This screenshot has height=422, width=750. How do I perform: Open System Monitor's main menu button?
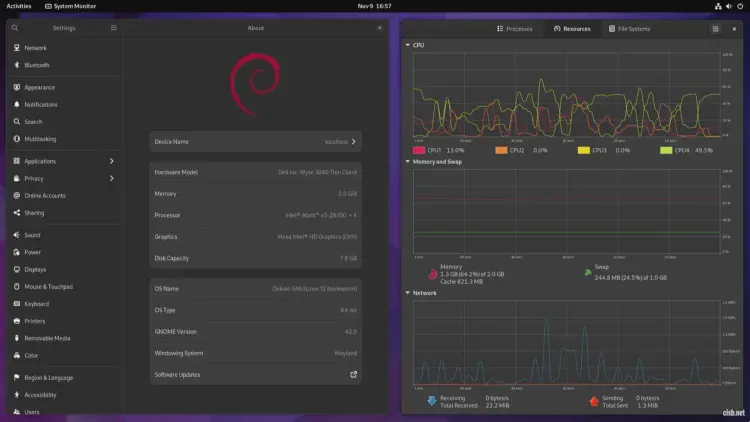[x=715, y=29]
